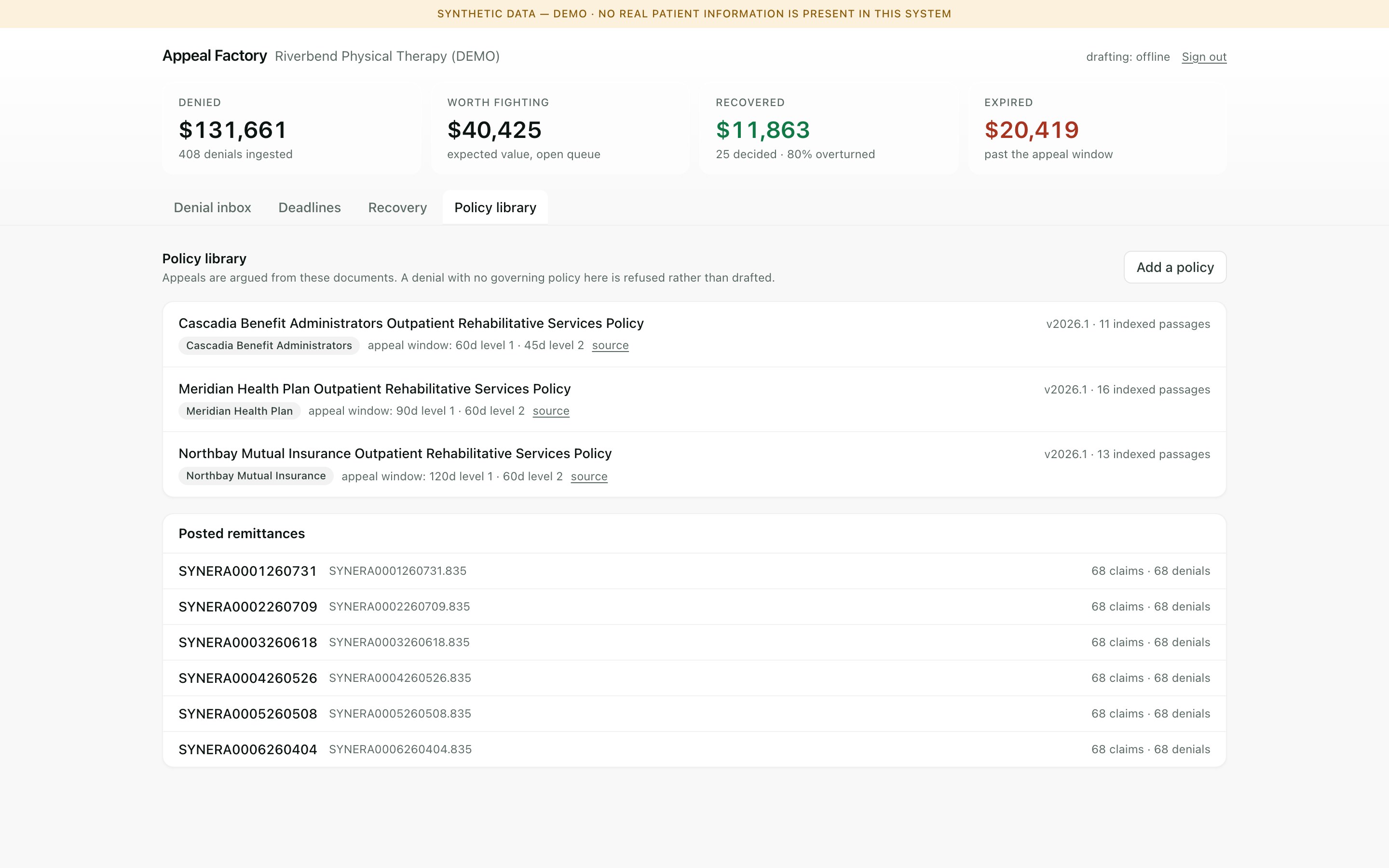Click the Expired $20,419 summary card
The image size is (1389, 868).
(1097, 129)
